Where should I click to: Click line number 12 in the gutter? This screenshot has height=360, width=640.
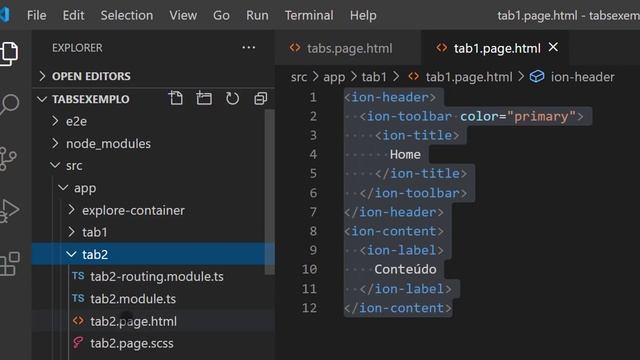tap(309, 308)
